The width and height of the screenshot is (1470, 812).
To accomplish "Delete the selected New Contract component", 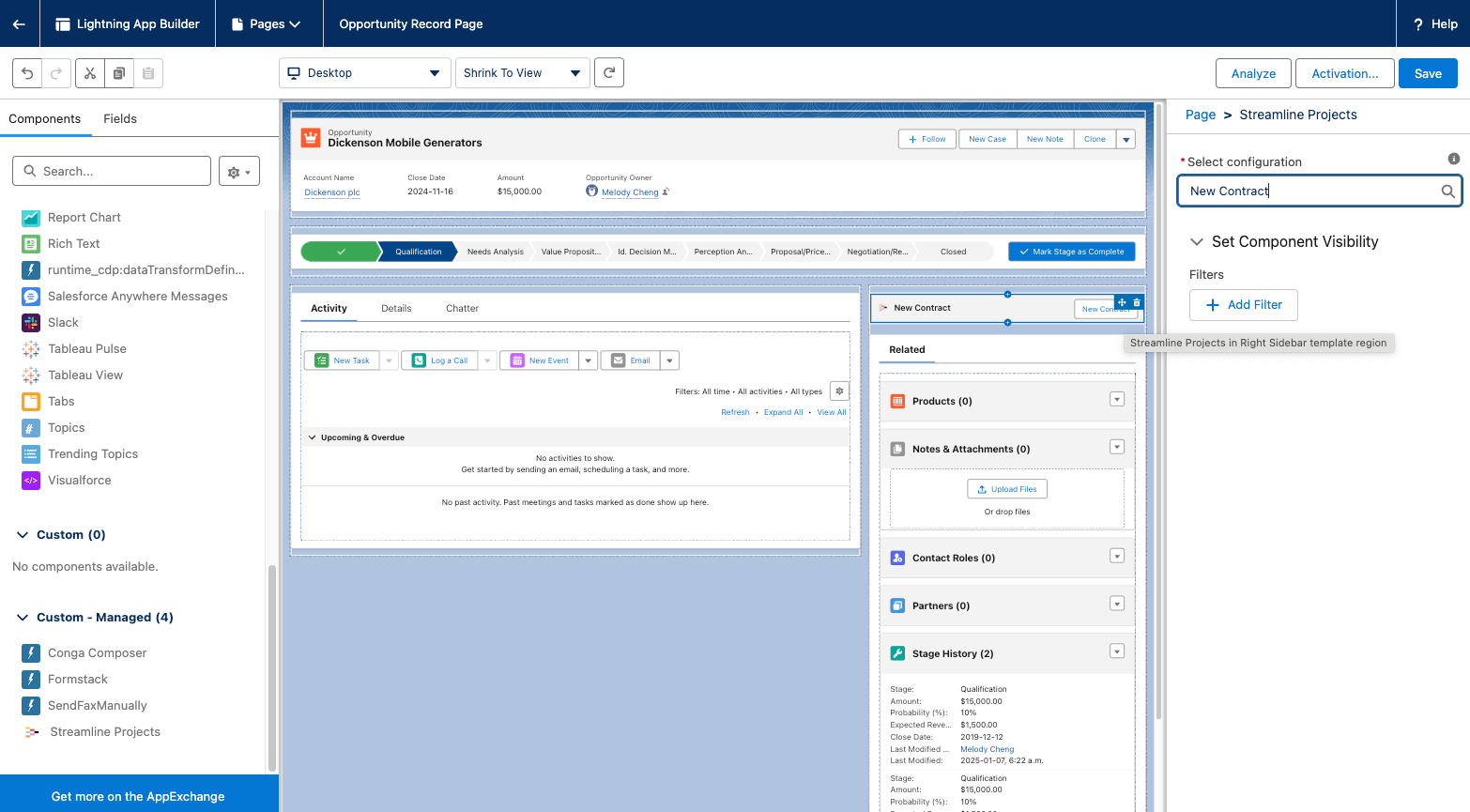I will coord(1137,302).
